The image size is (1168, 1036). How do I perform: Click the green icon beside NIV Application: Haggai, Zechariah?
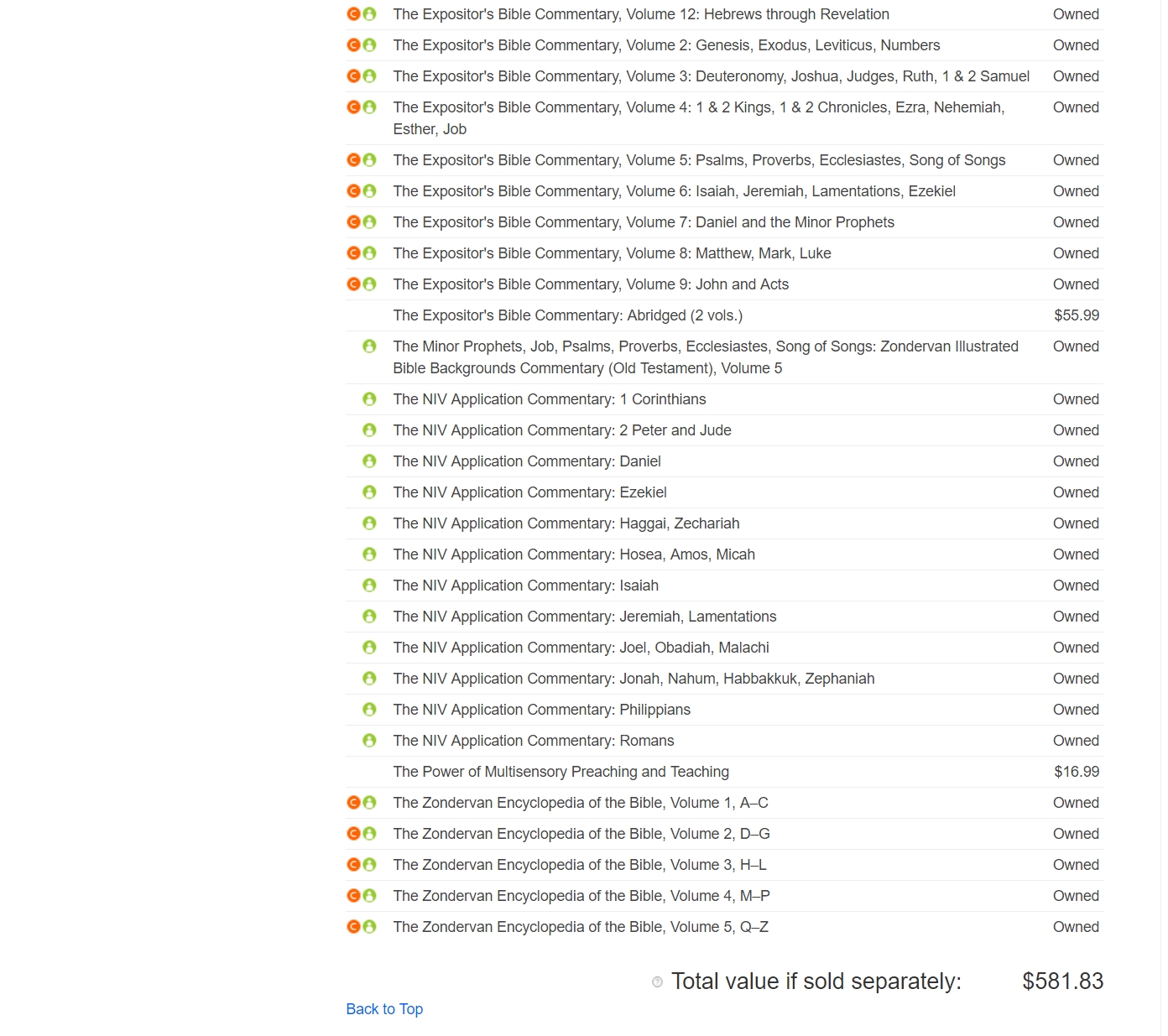pyautogui.click(x=369, y=523)
